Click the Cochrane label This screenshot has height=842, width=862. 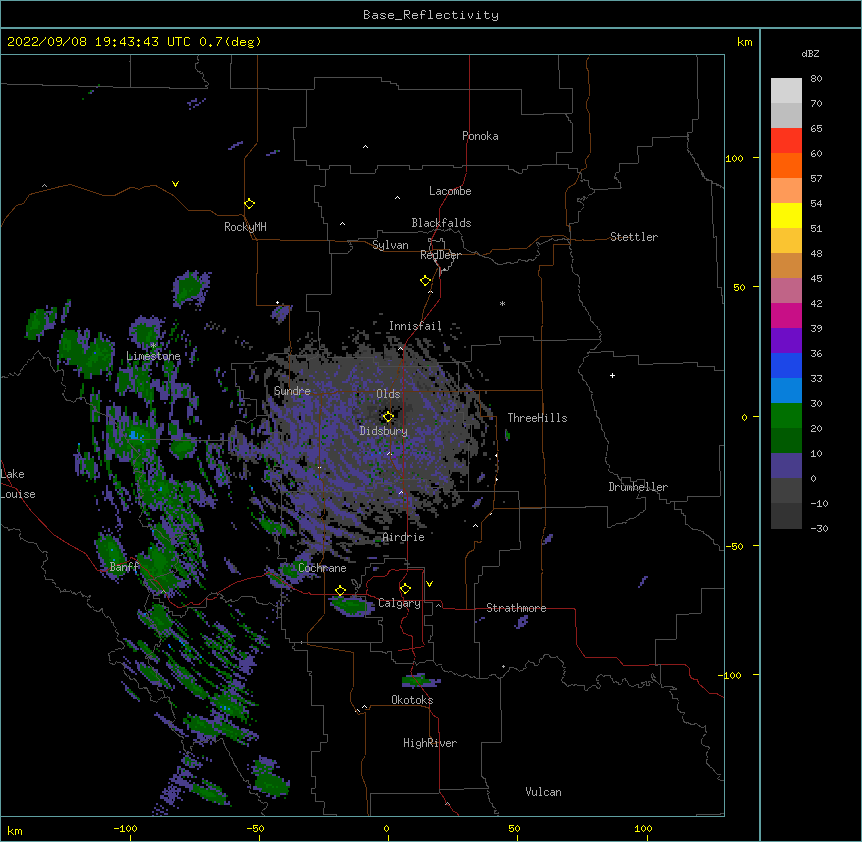(322, 568)
